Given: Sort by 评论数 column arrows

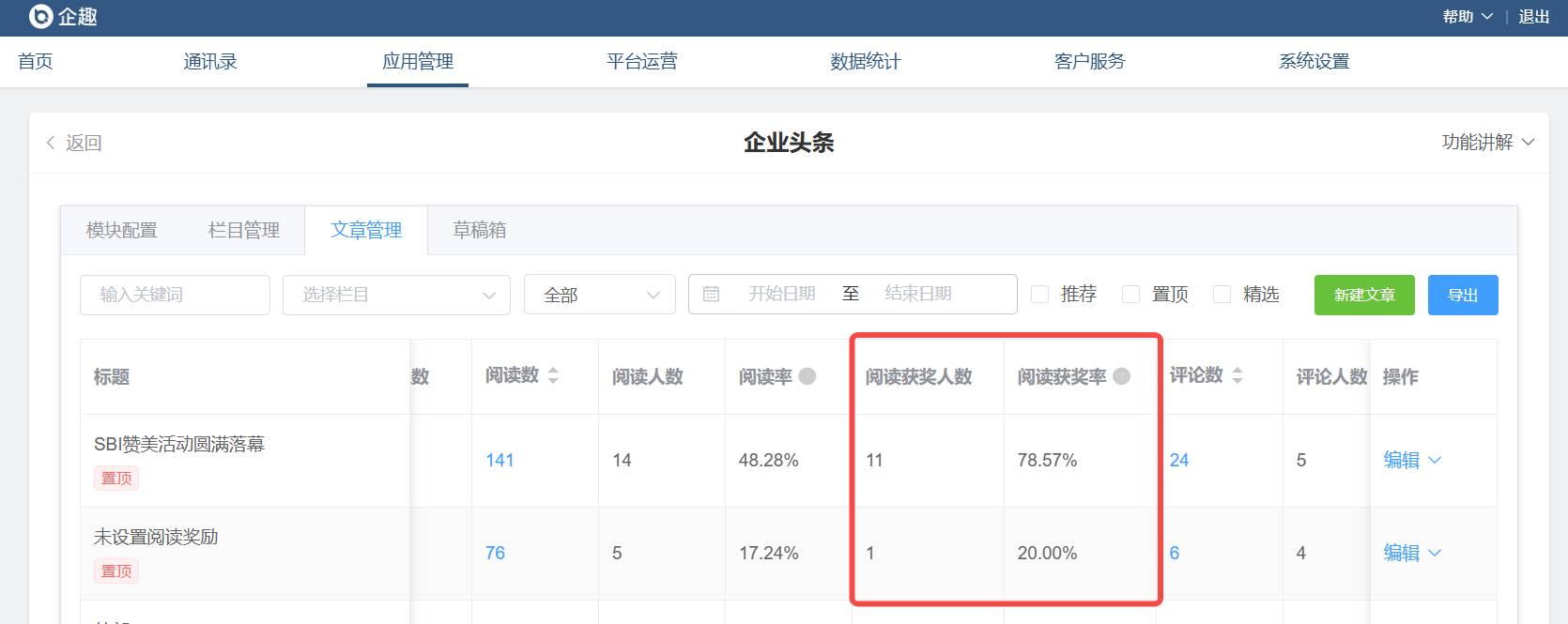Looking at the screenshot, I should click(1237, 376).
